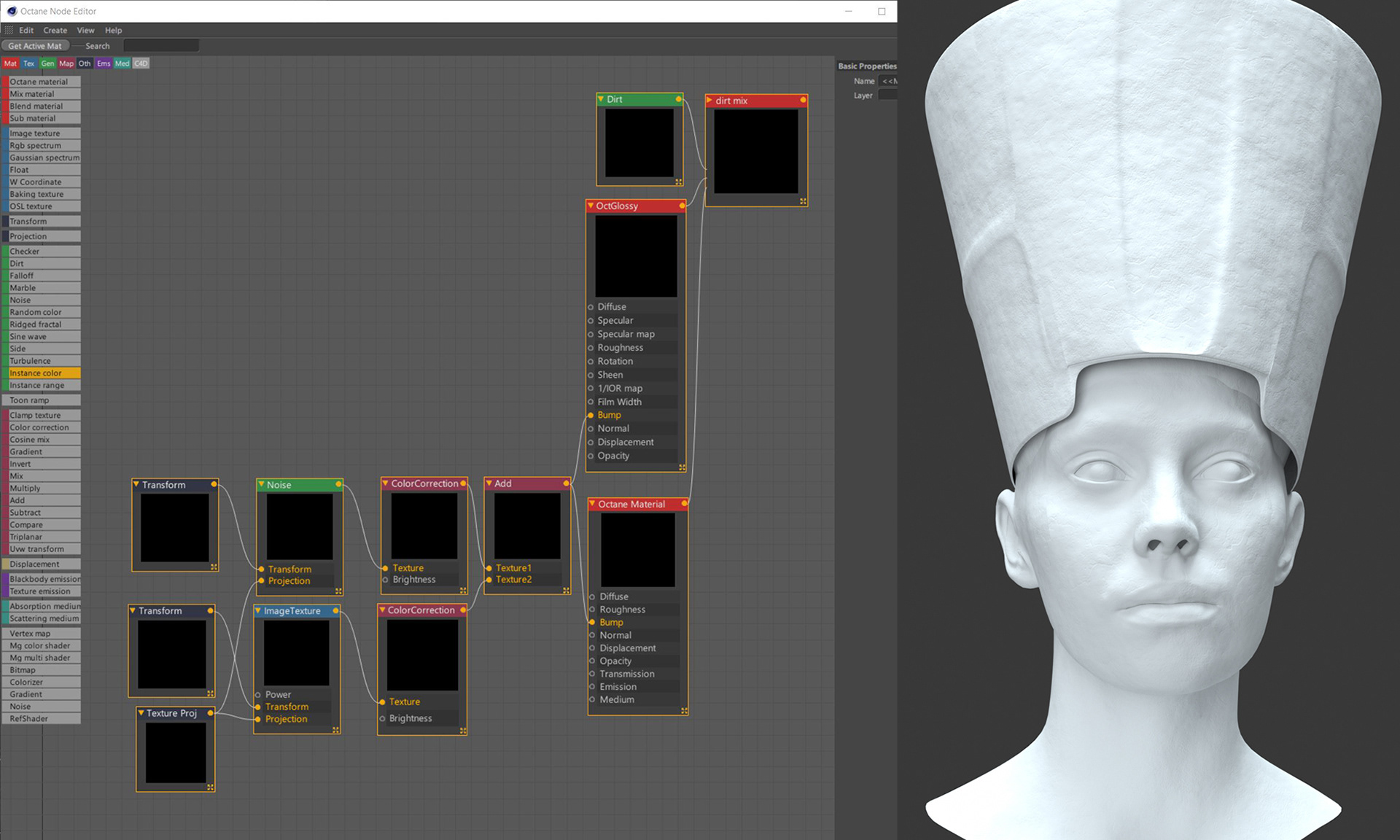Click the Texture Proj node output port
This screenshot has height=840, width=1400.
pyautogui.click(x=210, y=713)
